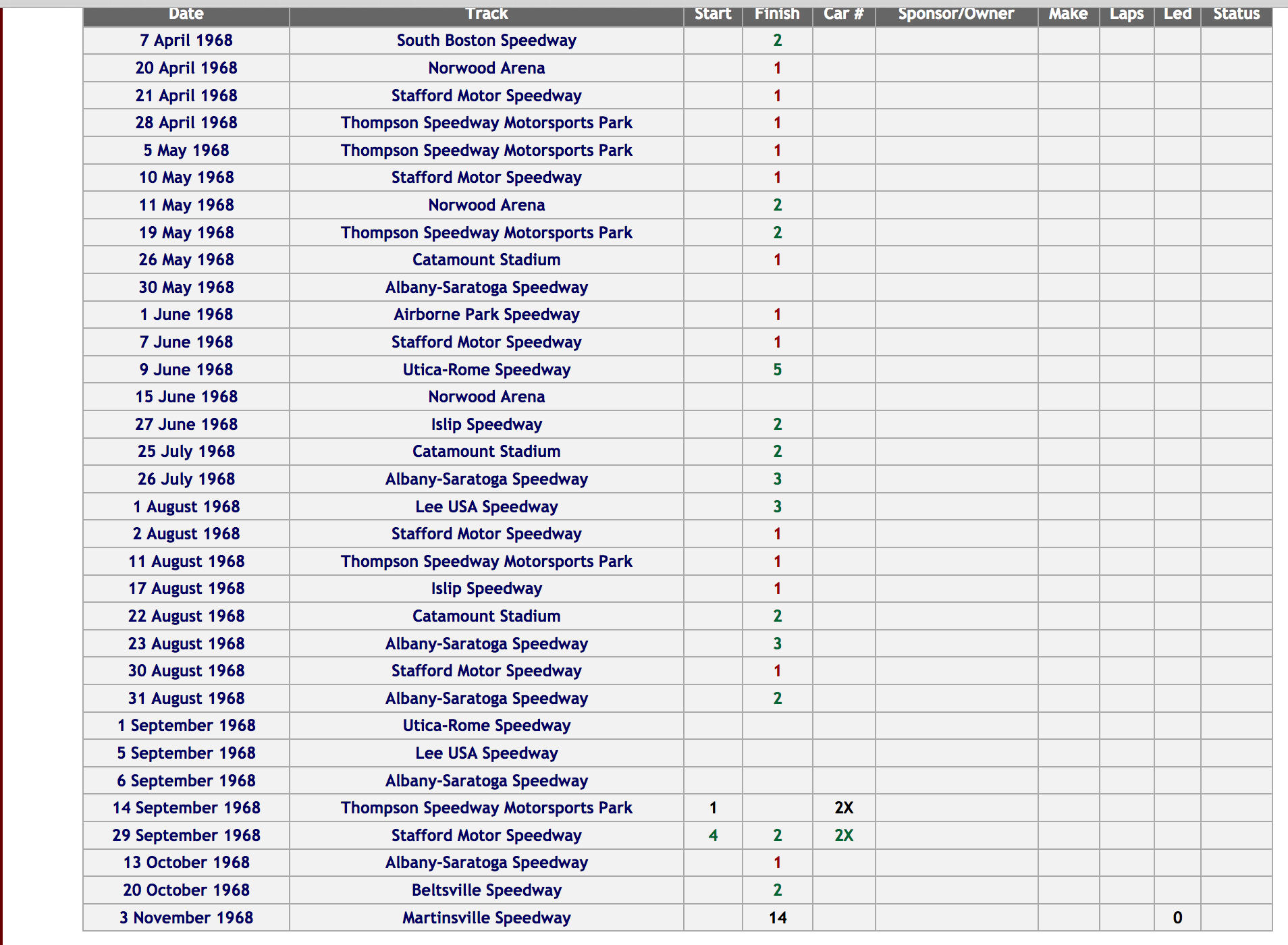Open Islip Speedway in 27 June row
Screen dimensions: 1288x945
click(x=486, y=425)
